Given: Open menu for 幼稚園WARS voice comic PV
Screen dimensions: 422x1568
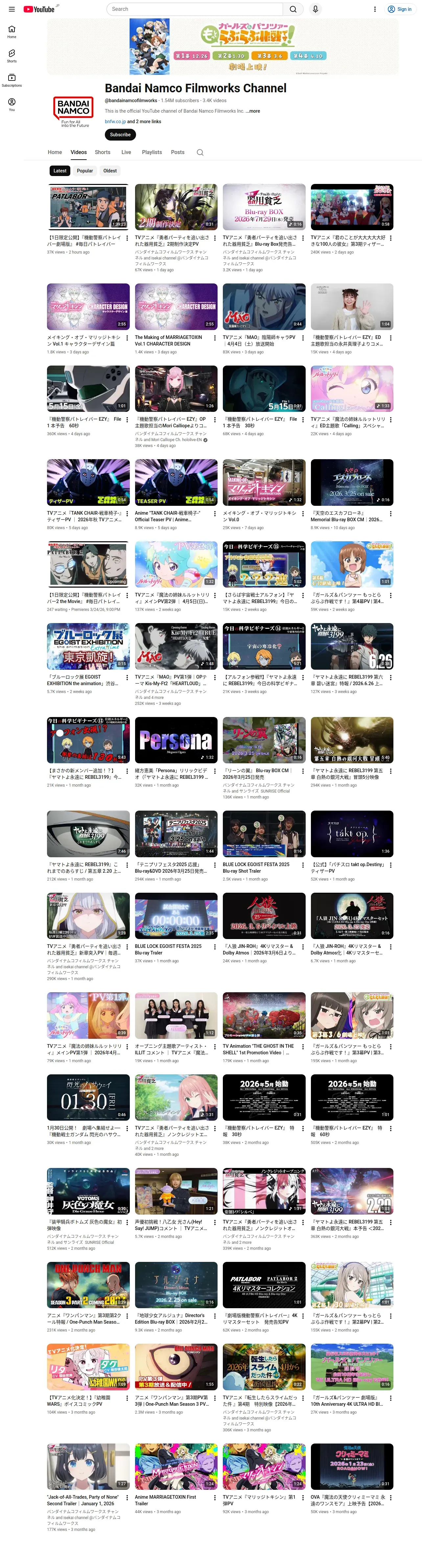Looking at the screenshot, I should (127, 1398).
